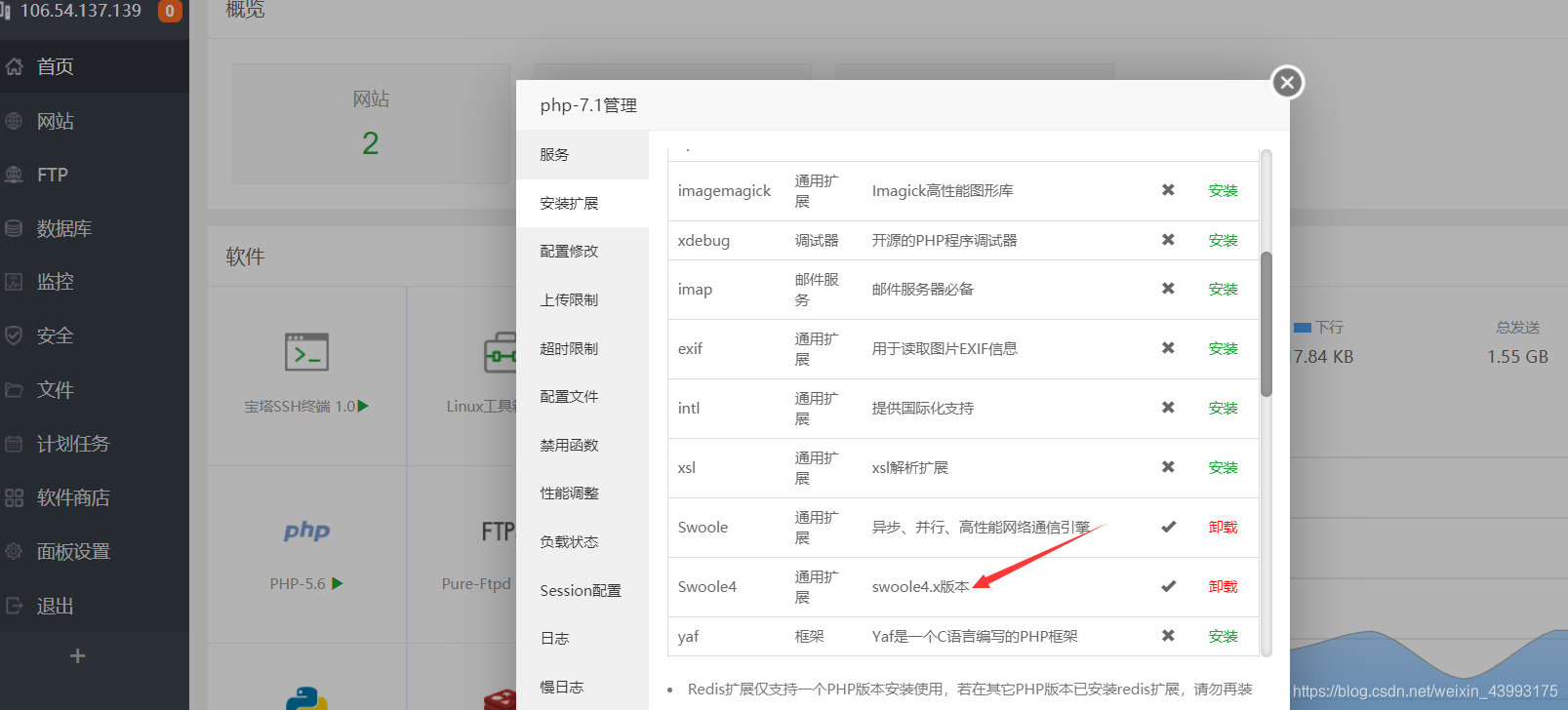Open the 宝塔SSH终端 terminal icon
Viewport: 1568px width, 710px height.
coord(306,352)
